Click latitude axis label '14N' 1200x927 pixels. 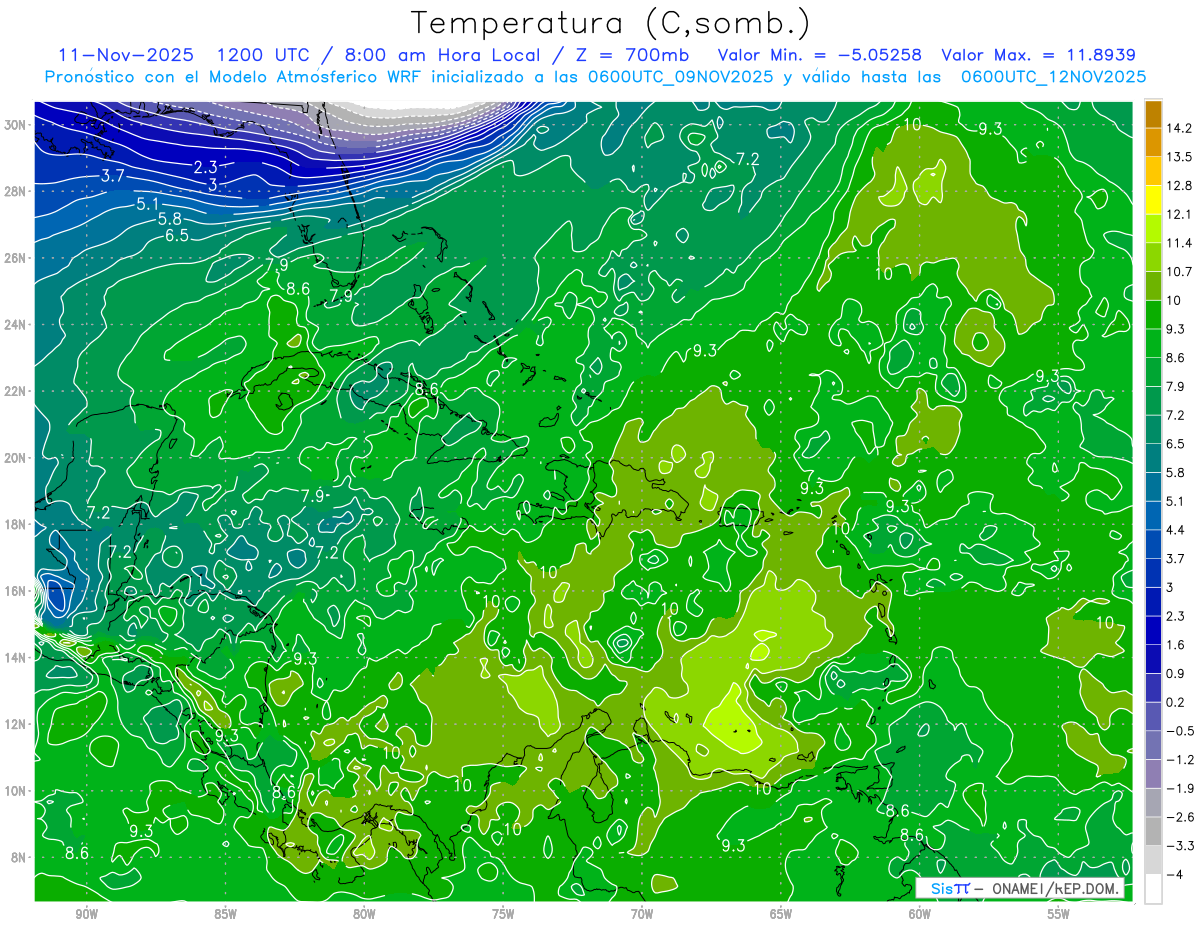(15, 658)
